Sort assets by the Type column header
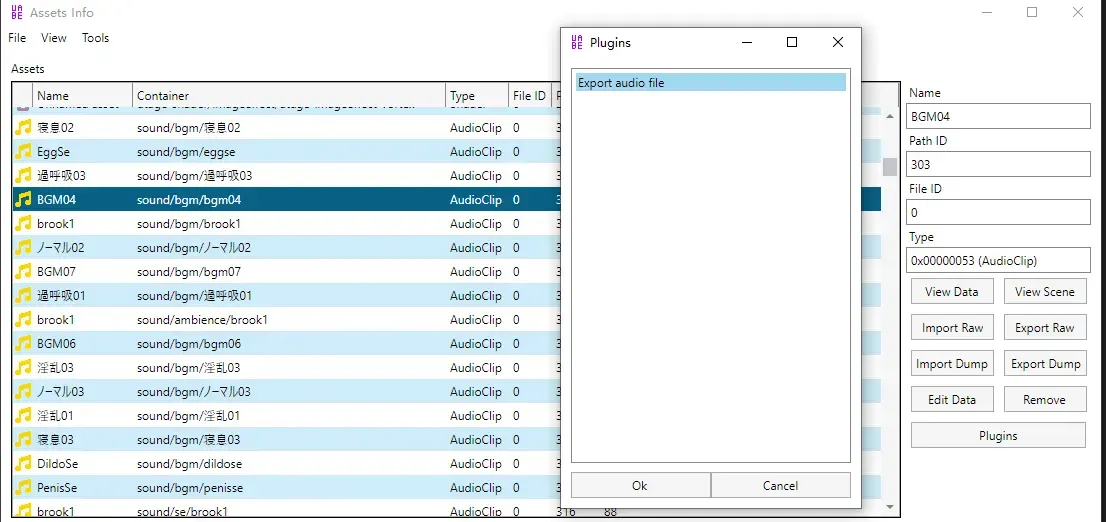1106x522 pixels. pos(477,95)
